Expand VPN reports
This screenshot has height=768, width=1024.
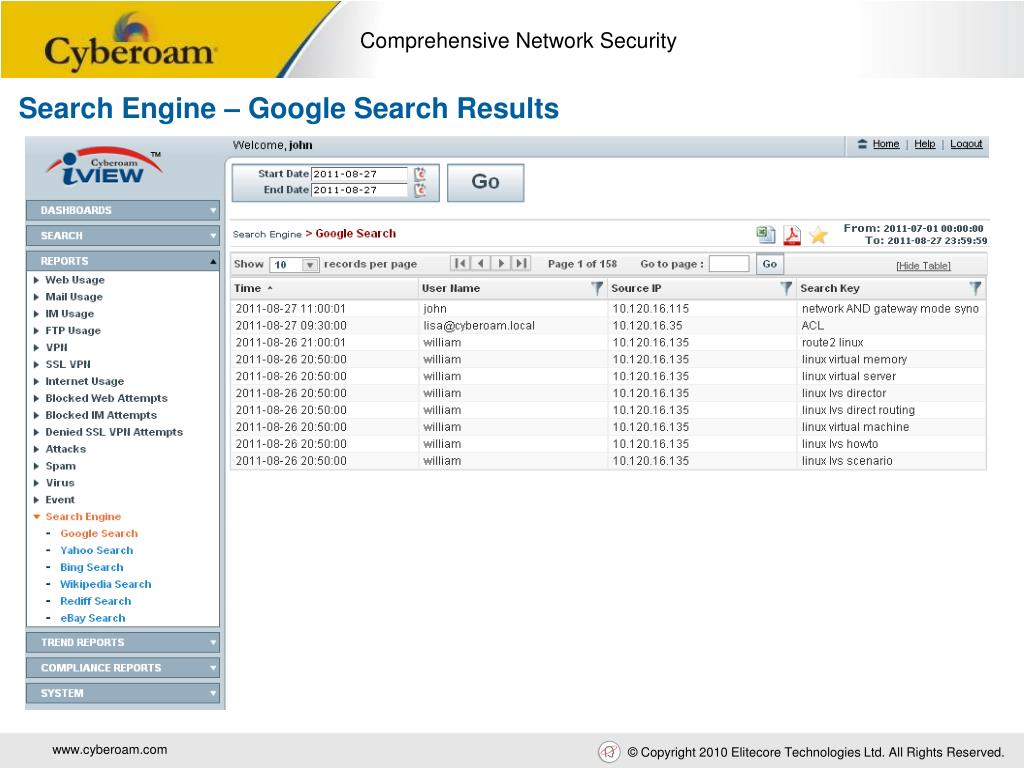56,347
